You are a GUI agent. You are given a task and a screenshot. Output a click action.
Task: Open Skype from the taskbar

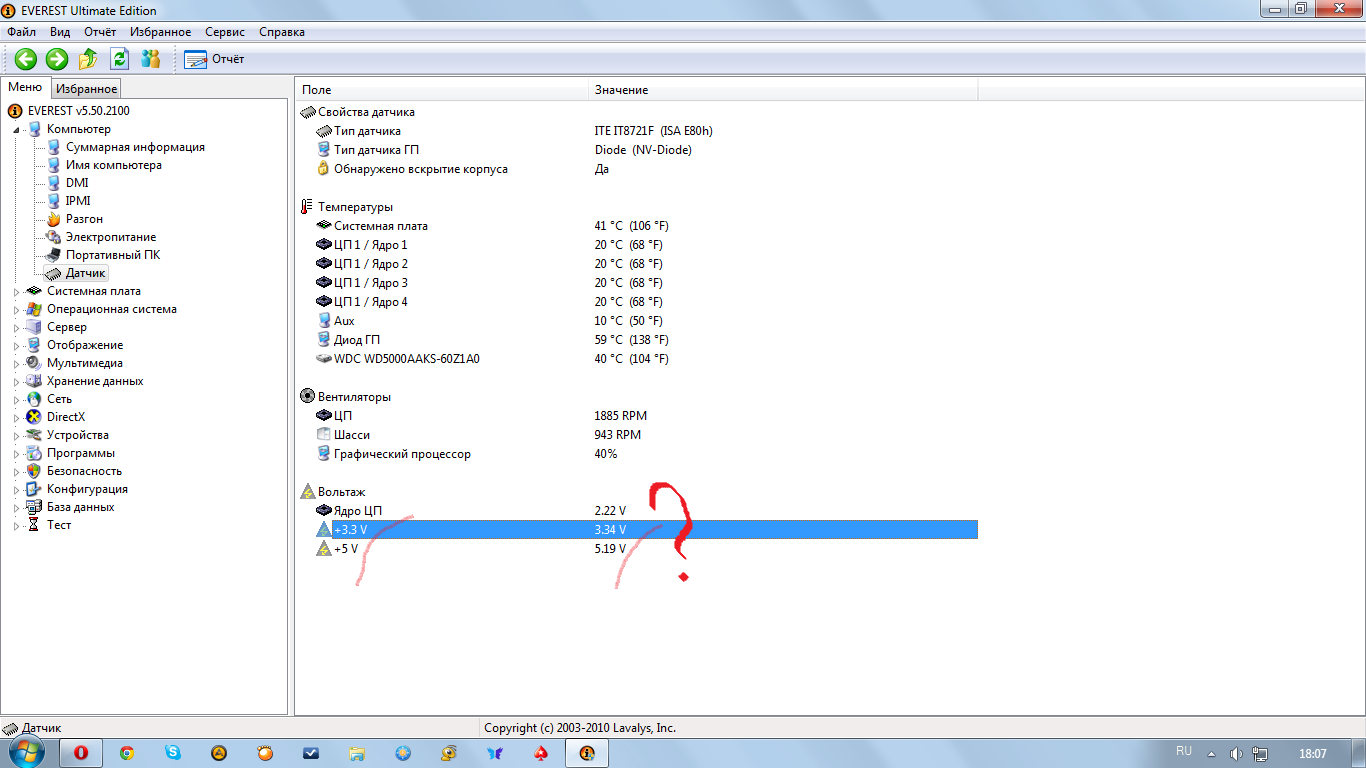(173, 753)
